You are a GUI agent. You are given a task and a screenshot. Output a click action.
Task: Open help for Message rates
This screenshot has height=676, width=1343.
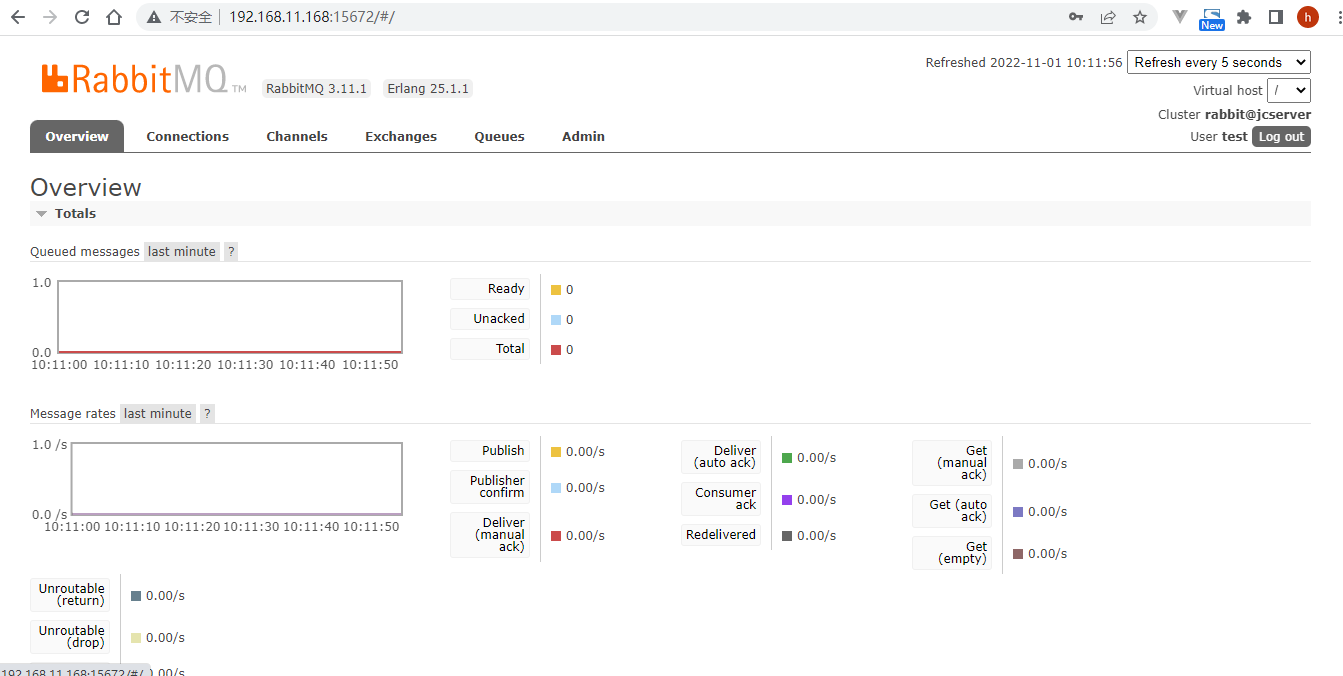point(207,414)
